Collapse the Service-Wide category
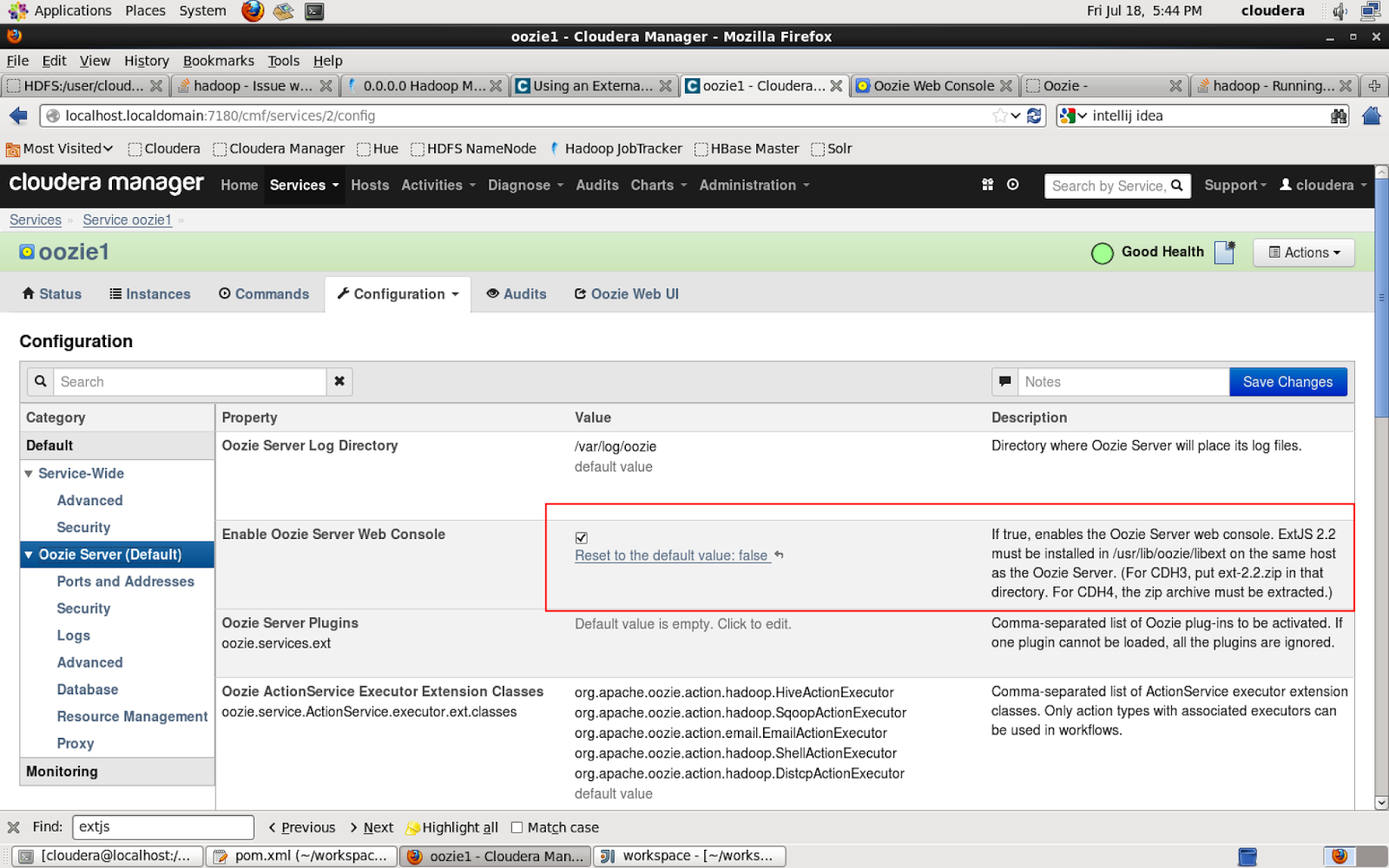The width and height of the screenshot is (1389, 868). [x=29, y=473]
